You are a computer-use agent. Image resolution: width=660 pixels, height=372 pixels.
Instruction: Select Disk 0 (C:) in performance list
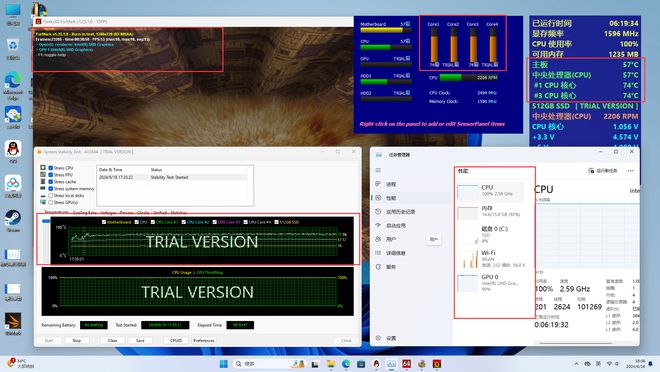(490, 234)
